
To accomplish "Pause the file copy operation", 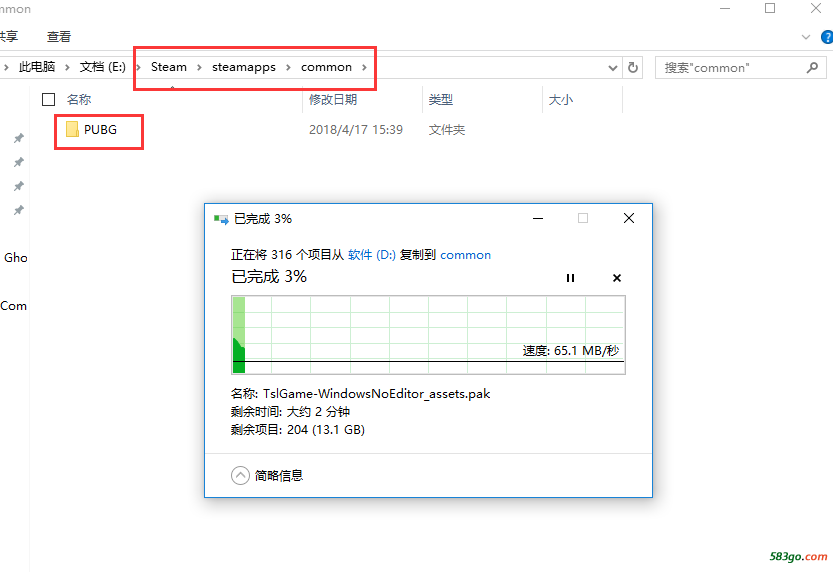I will click(x=570, y=278).
